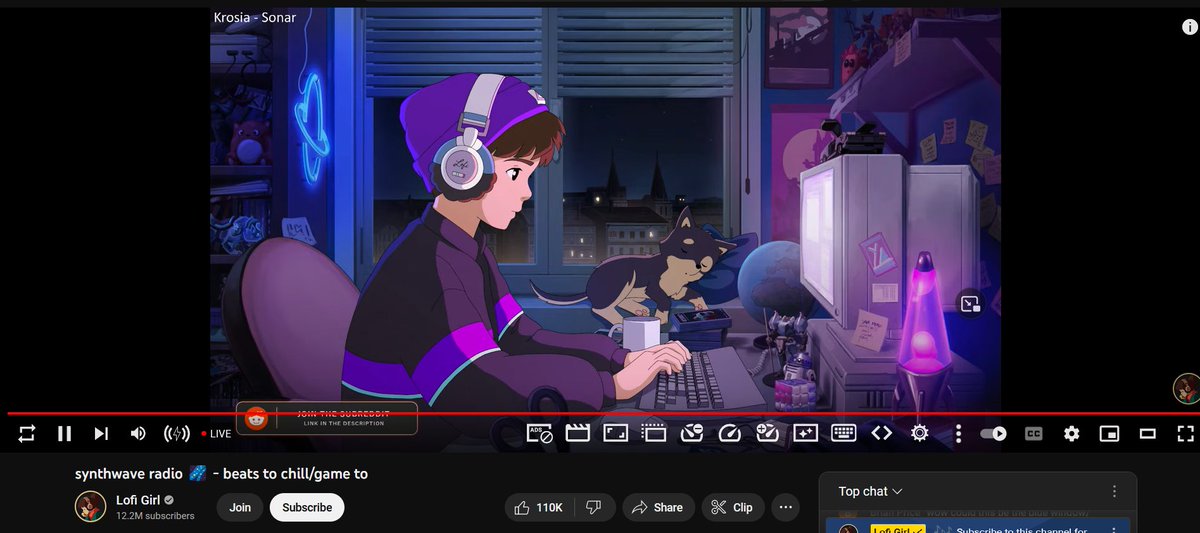
Task: Share the video
Action: 656,507
